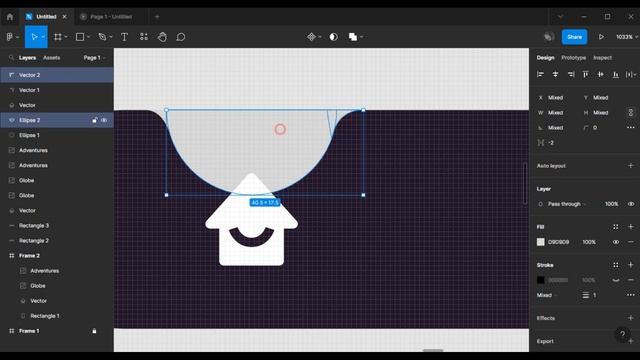The width and height of the screenshot is (640, 360).
Task: Toggle the lock on Ellipse 2 layer
Action: [95, 120]
